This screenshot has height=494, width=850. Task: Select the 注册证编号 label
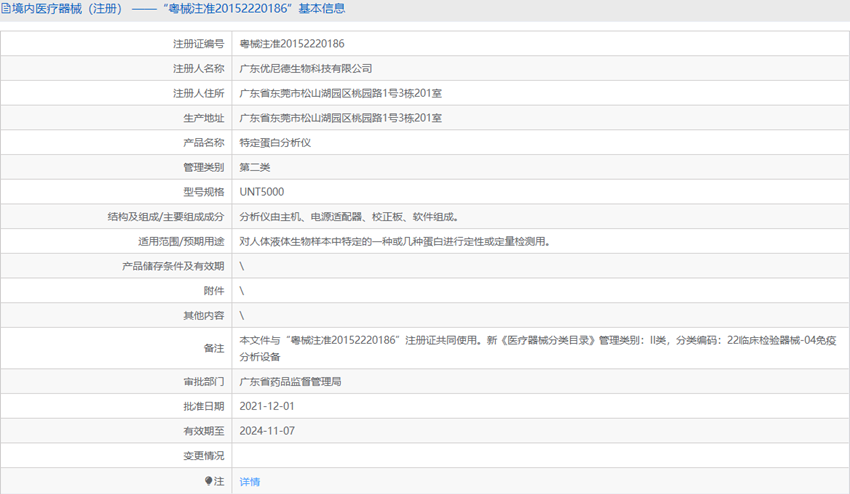click(x=198, y=44)
